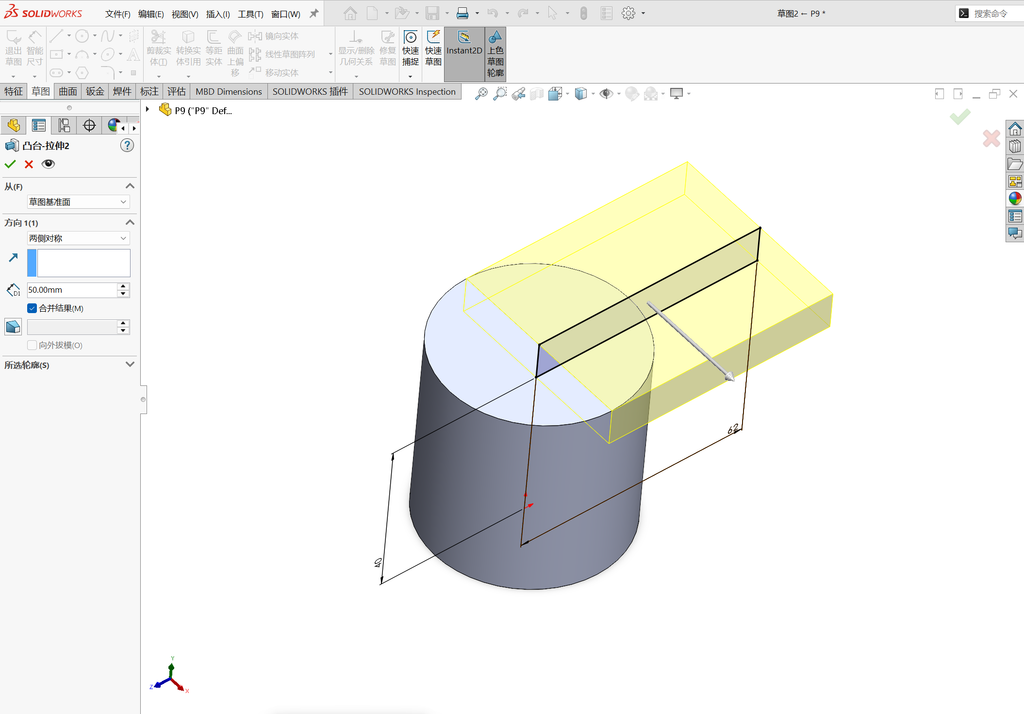1024x714 pixels.
Task: Click the Zoom to Area icon
Action: 500,93
